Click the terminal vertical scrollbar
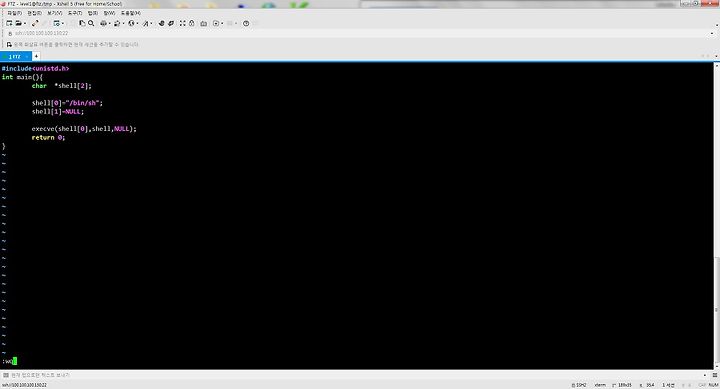720x389 pixels. tap(717, 216)
